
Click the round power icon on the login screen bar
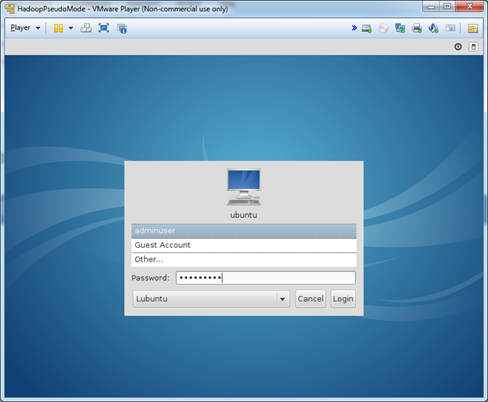[458, 47]
